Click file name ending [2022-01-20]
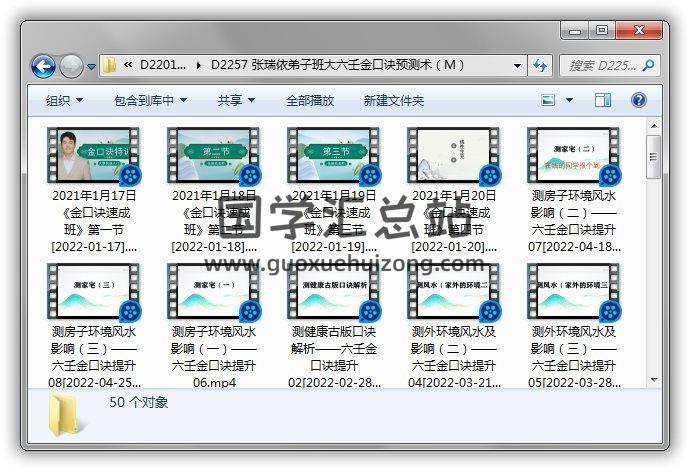 (x=454, y=221)
